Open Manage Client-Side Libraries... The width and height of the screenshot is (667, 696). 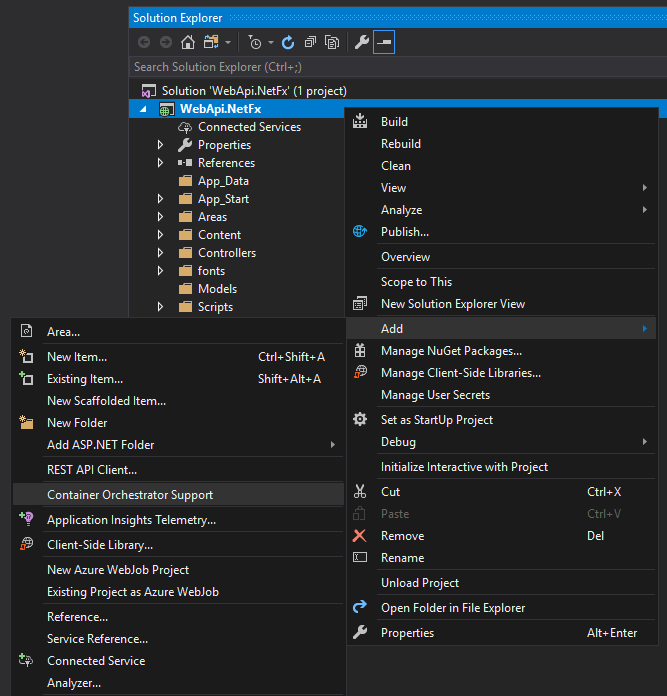pyautogui.click(x=501, y=373)
